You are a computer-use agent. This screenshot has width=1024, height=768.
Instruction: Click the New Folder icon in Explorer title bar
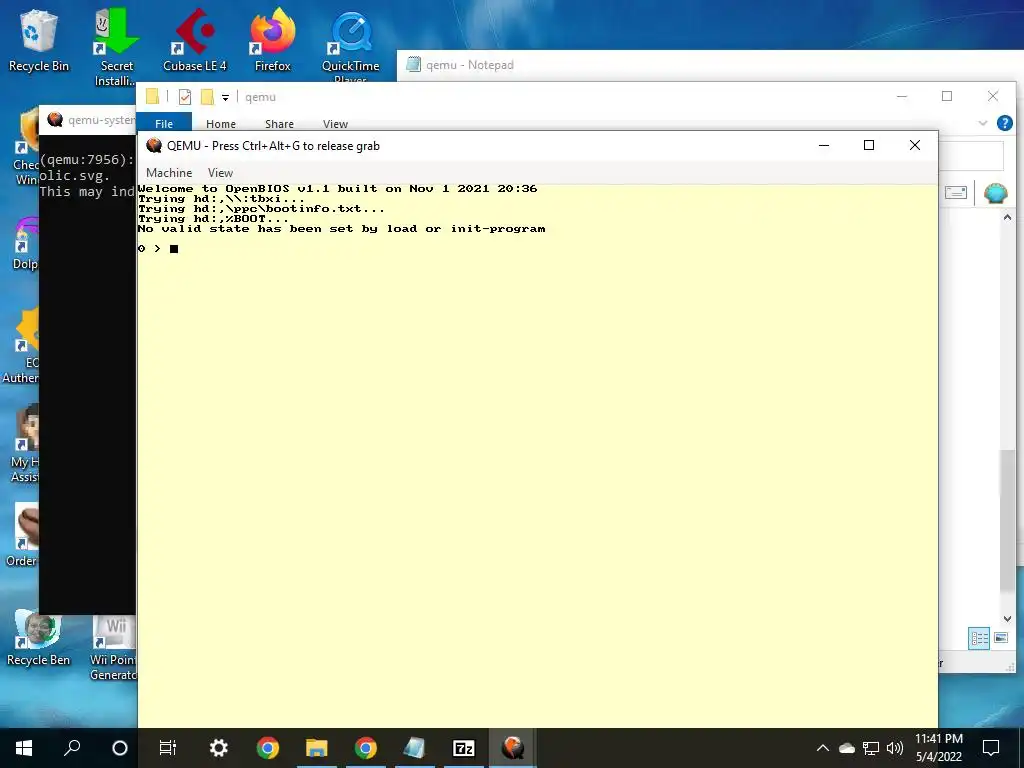tap(207, 97)
